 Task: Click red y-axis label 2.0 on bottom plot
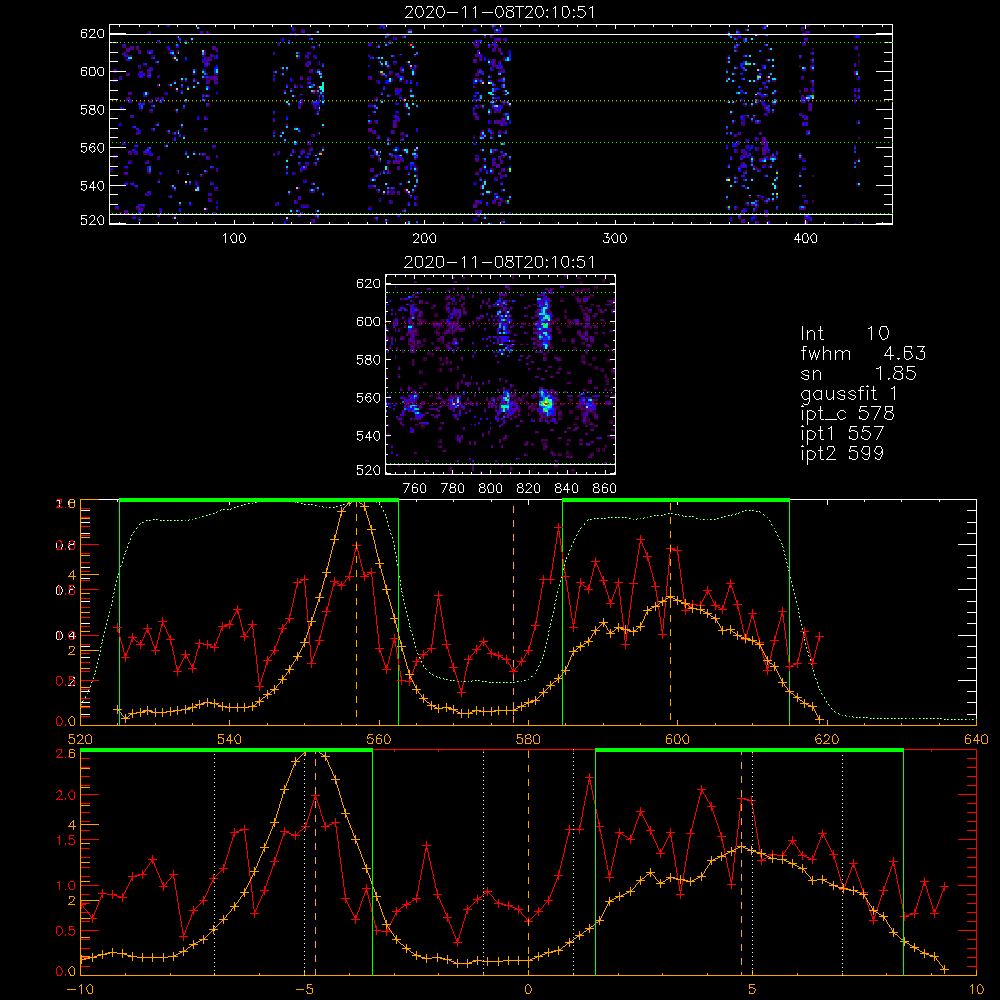pyautogui.click(x=66, y=795)
